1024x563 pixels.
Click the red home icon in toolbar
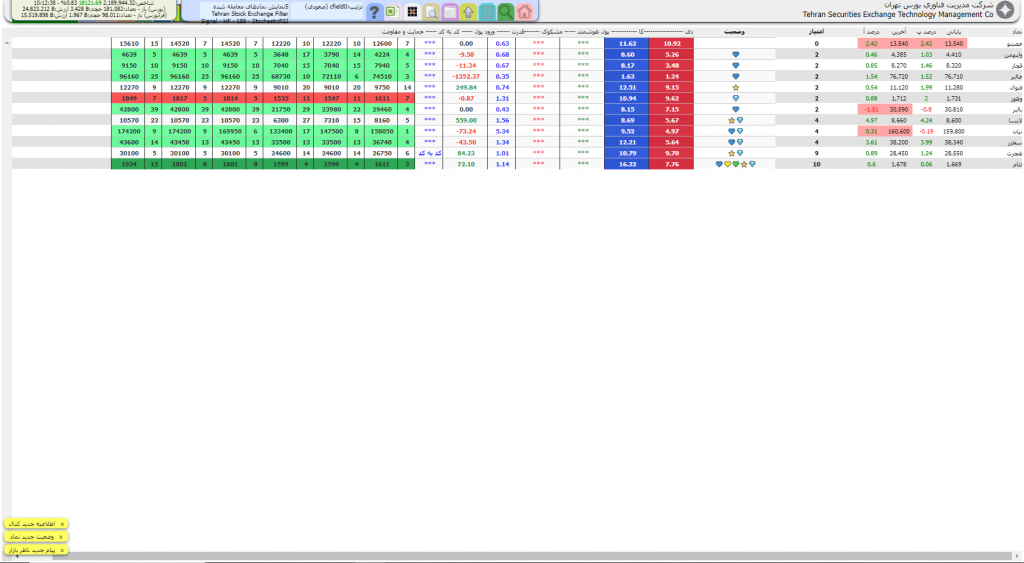point(524,12)
